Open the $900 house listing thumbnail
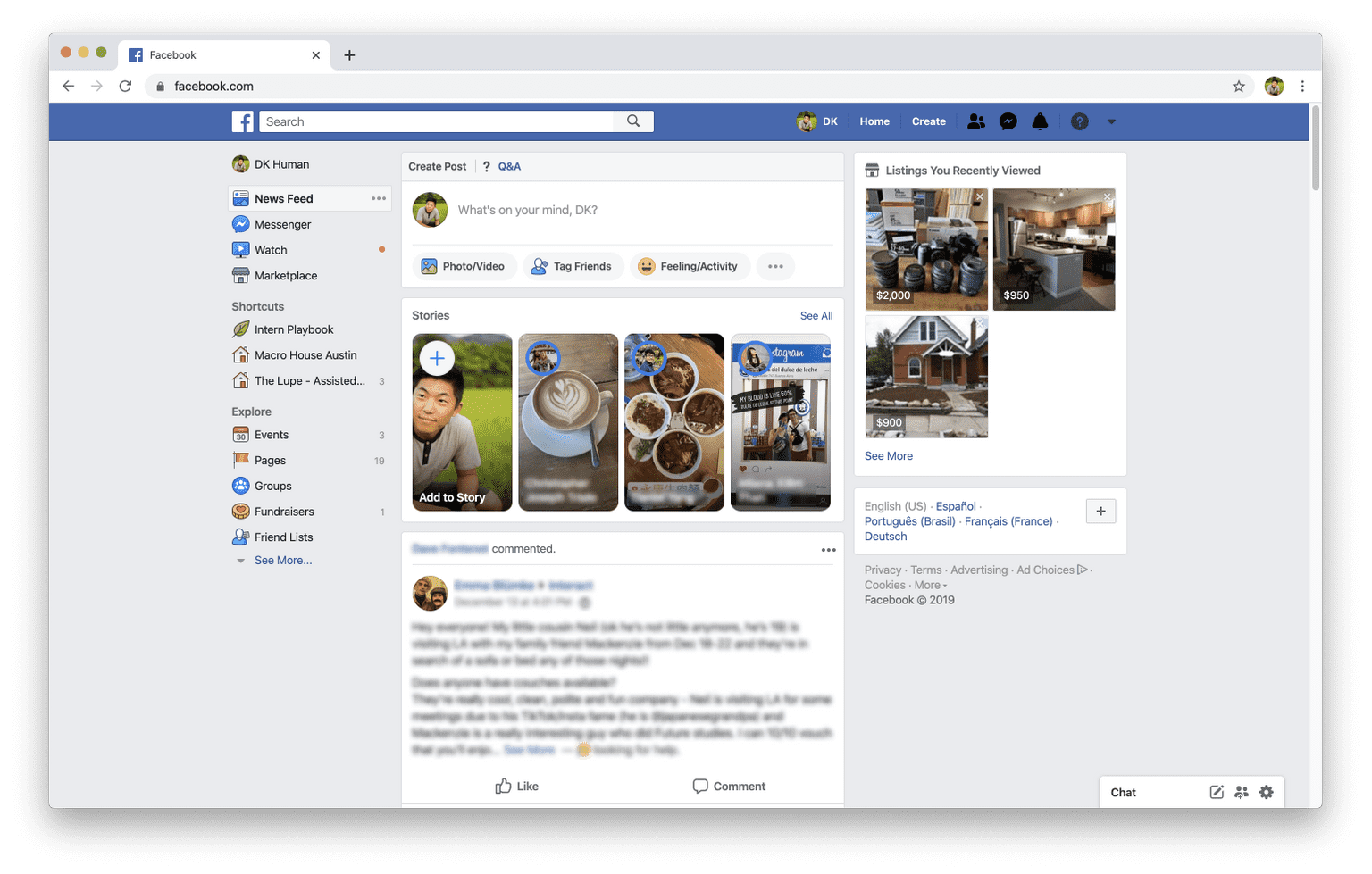1372x874 pixels. [x=926, y=377]
